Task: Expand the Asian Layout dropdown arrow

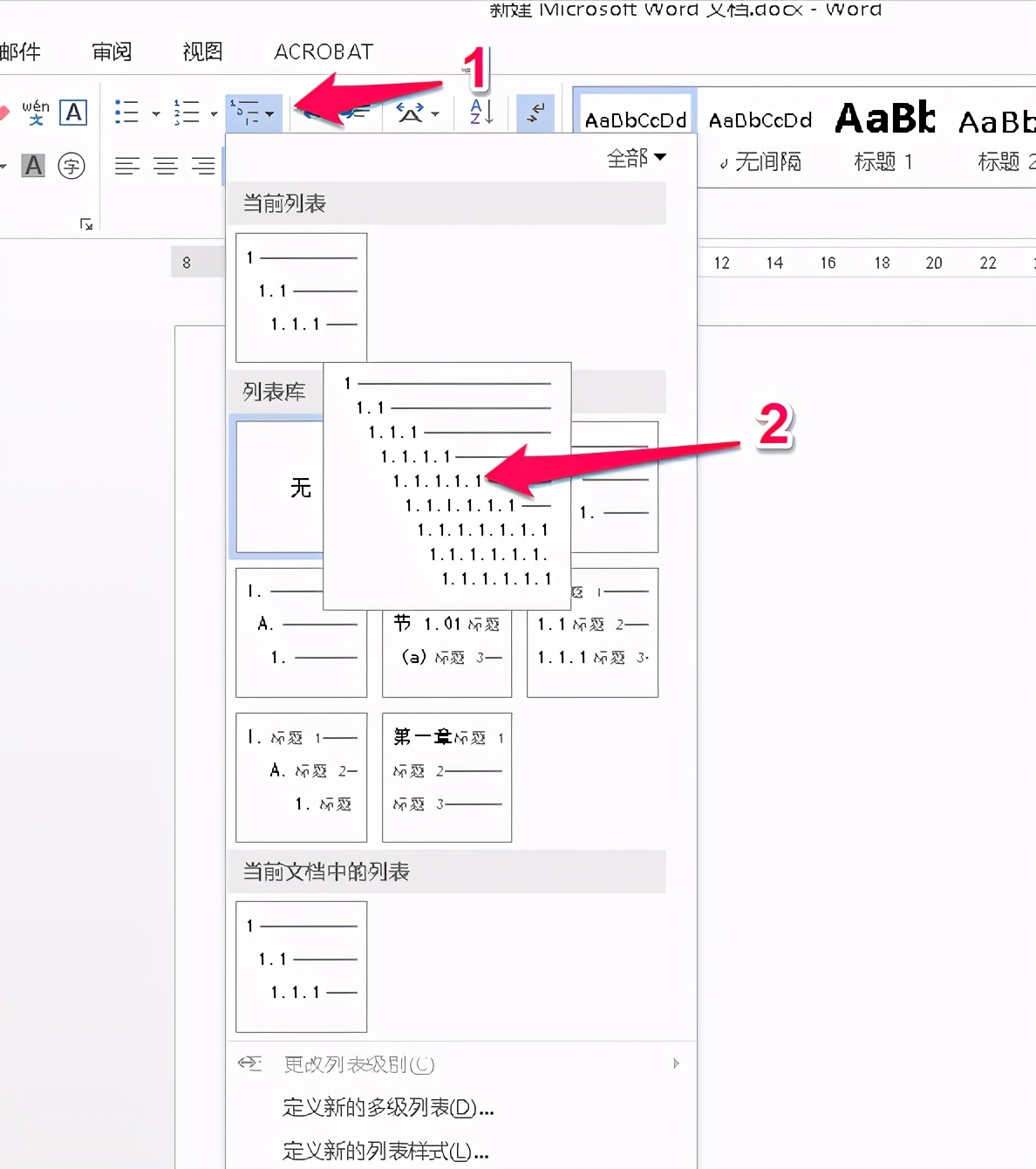Action: [435, 113]
